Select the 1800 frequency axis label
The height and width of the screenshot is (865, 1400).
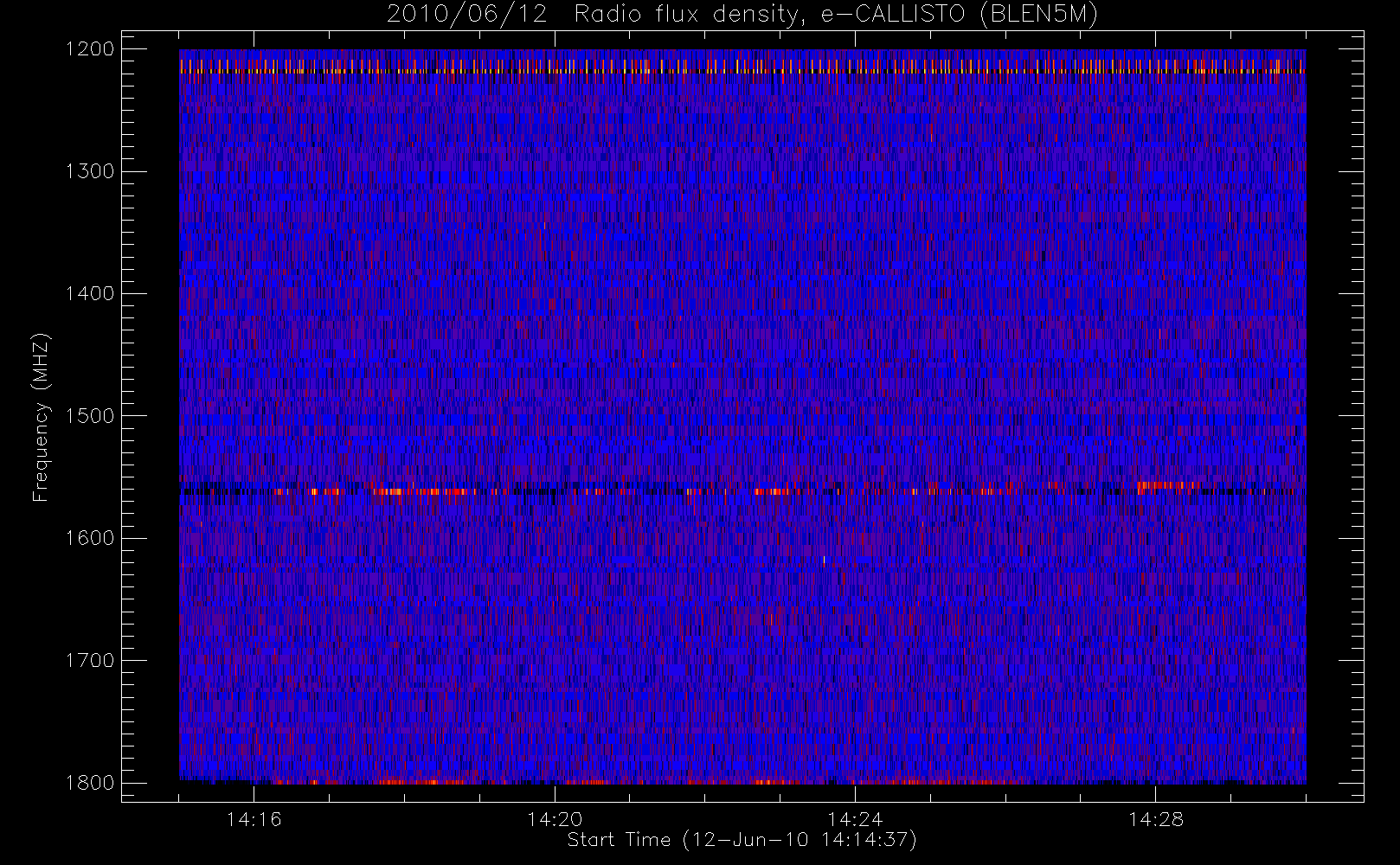90,783
